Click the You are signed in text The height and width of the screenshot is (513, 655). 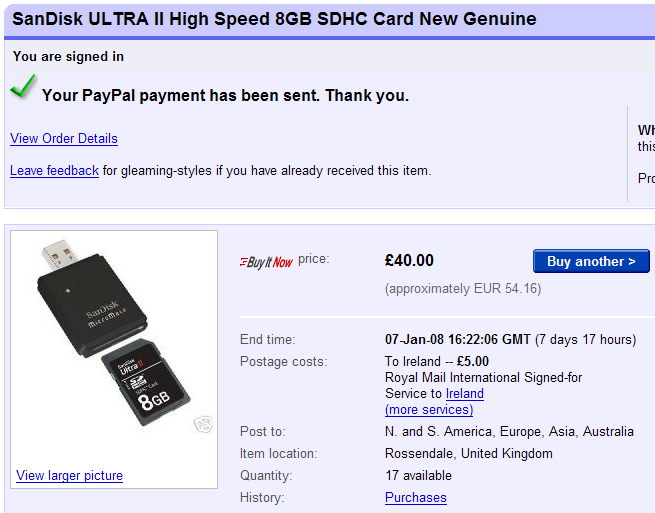pyautogui.click(x=68, y=56)
